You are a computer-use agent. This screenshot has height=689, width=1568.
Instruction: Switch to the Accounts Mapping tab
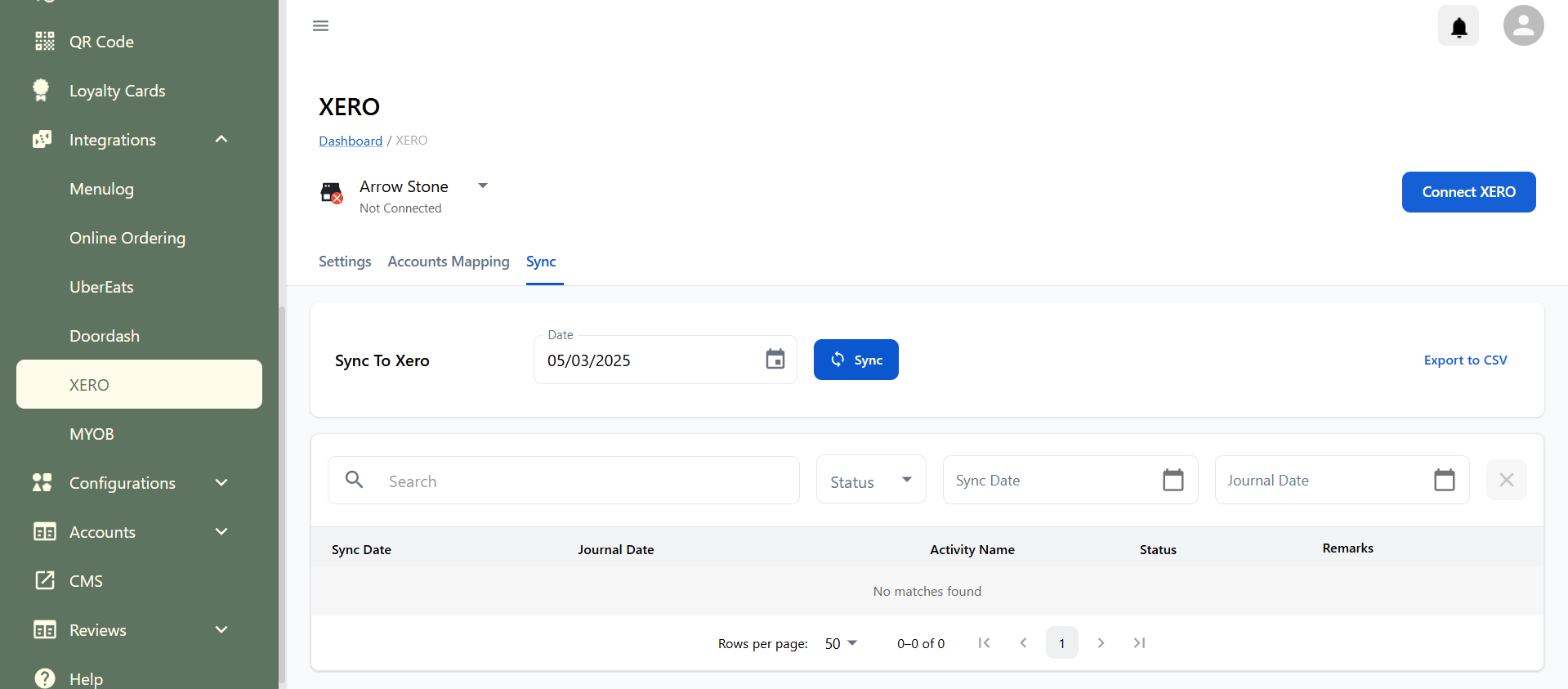coord(449,262)
